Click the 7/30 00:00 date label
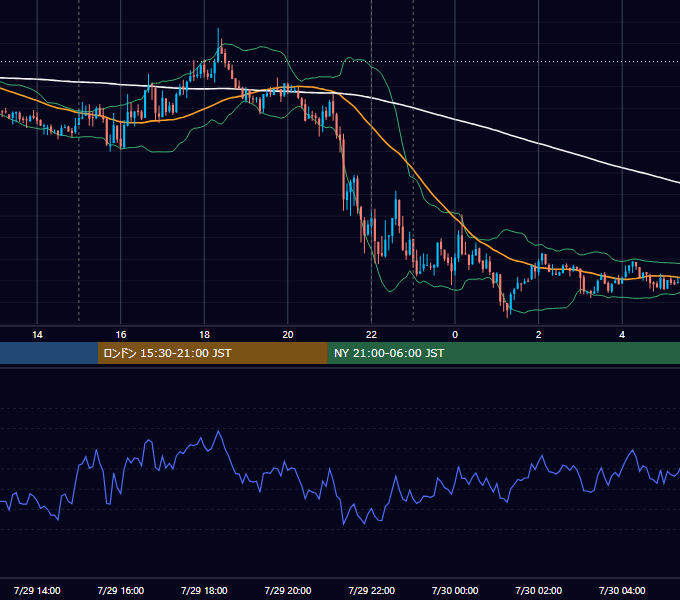Image resolution: width=680 pixels, height=600 pixels. 455,590
